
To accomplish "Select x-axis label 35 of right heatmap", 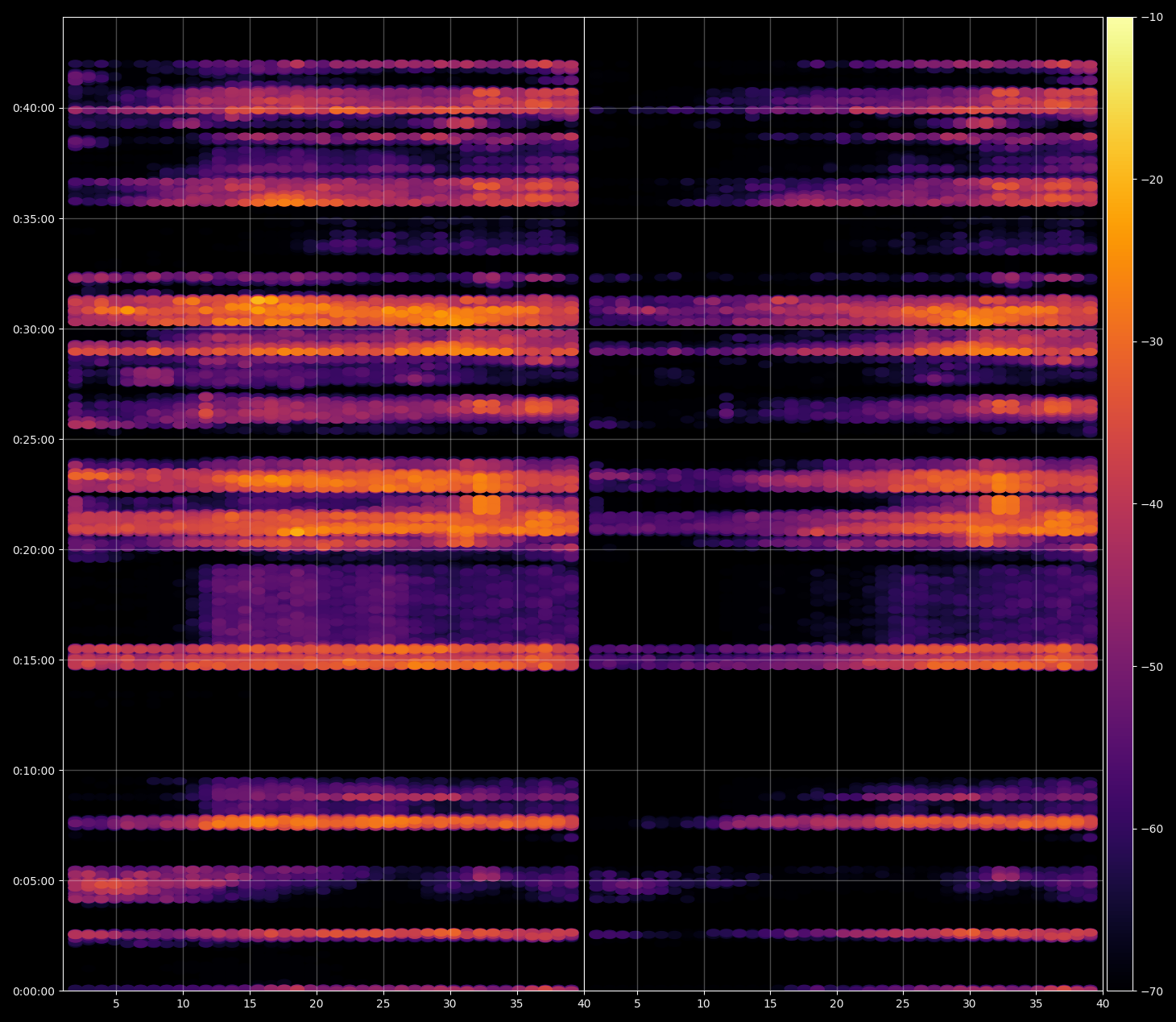I will point(1036,1003).
